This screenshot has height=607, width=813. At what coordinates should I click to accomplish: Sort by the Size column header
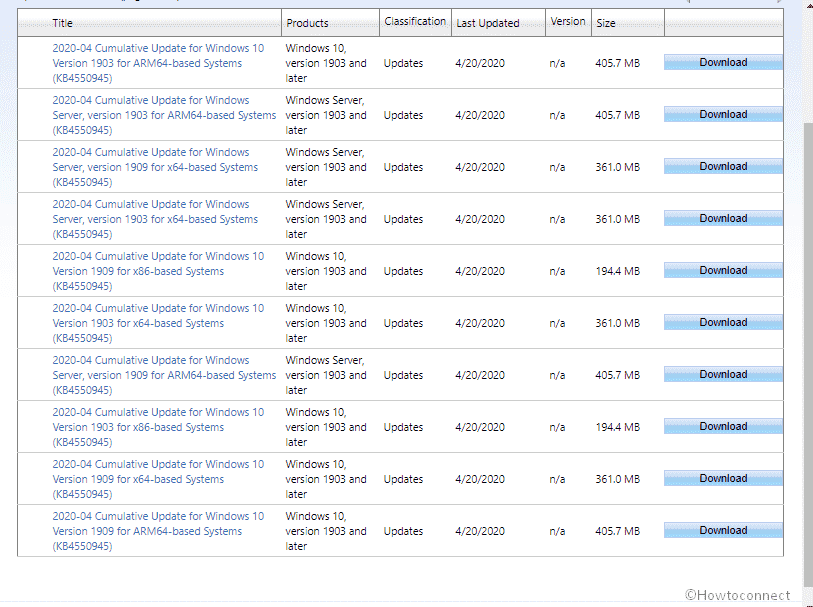tap(606, 23)
